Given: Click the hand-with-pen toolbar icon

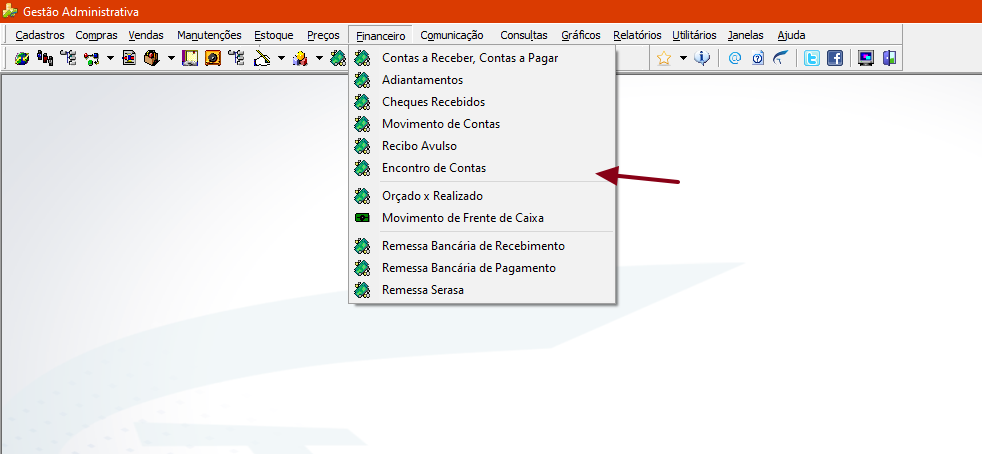Looking at the screenshot, I should pos(262,58).
